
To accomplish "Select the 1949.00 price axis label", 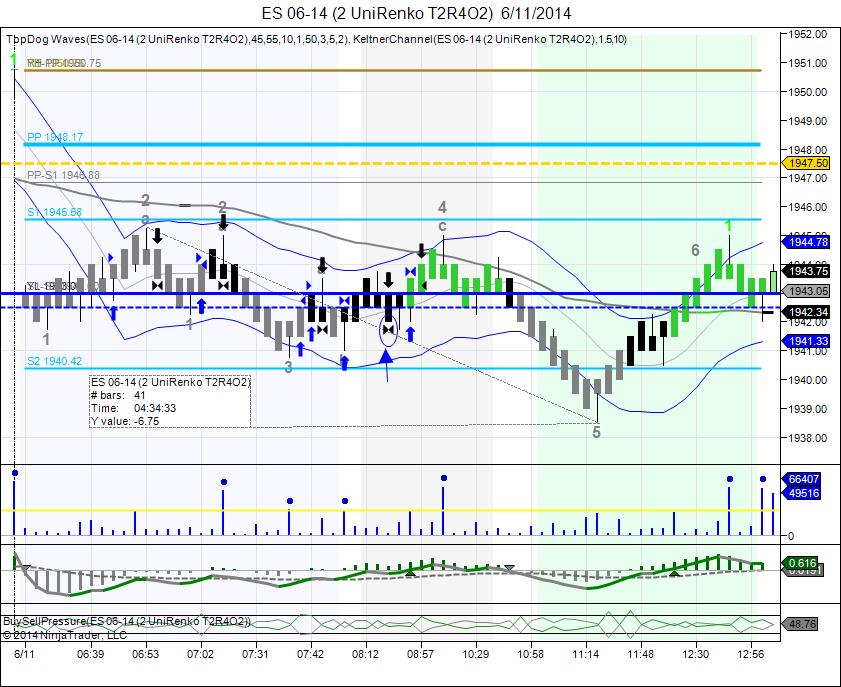I will tap(807, 121).
